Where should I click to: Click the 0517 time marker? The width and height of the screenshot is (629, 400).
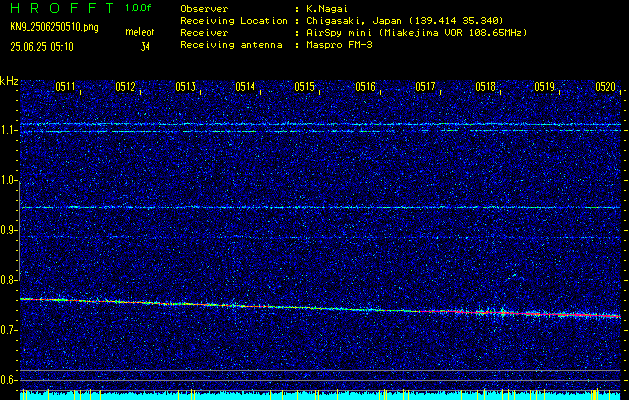425,87
